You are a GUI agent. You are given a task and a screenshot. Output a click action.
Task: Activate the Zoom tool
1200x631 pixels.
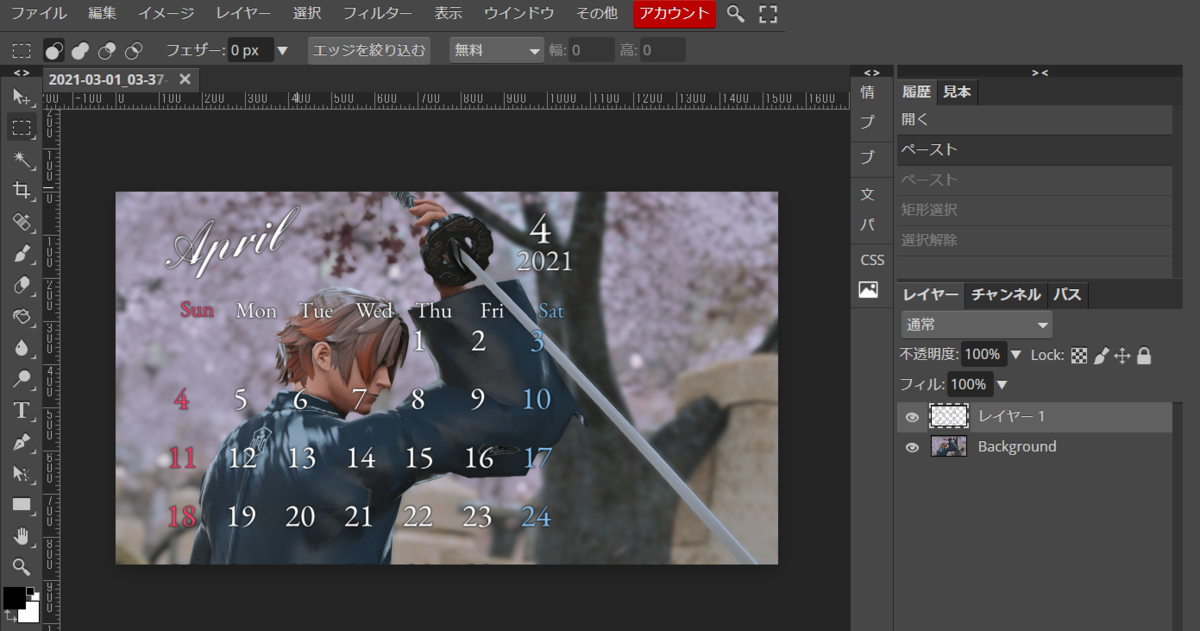(22, 565)
